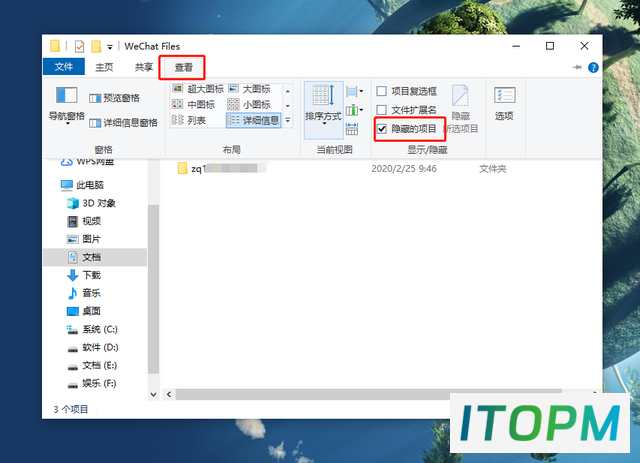This screenshot has width=640, height=463.
Task: Select 文档 (E:) drive
Action: [x=91, y=365]
